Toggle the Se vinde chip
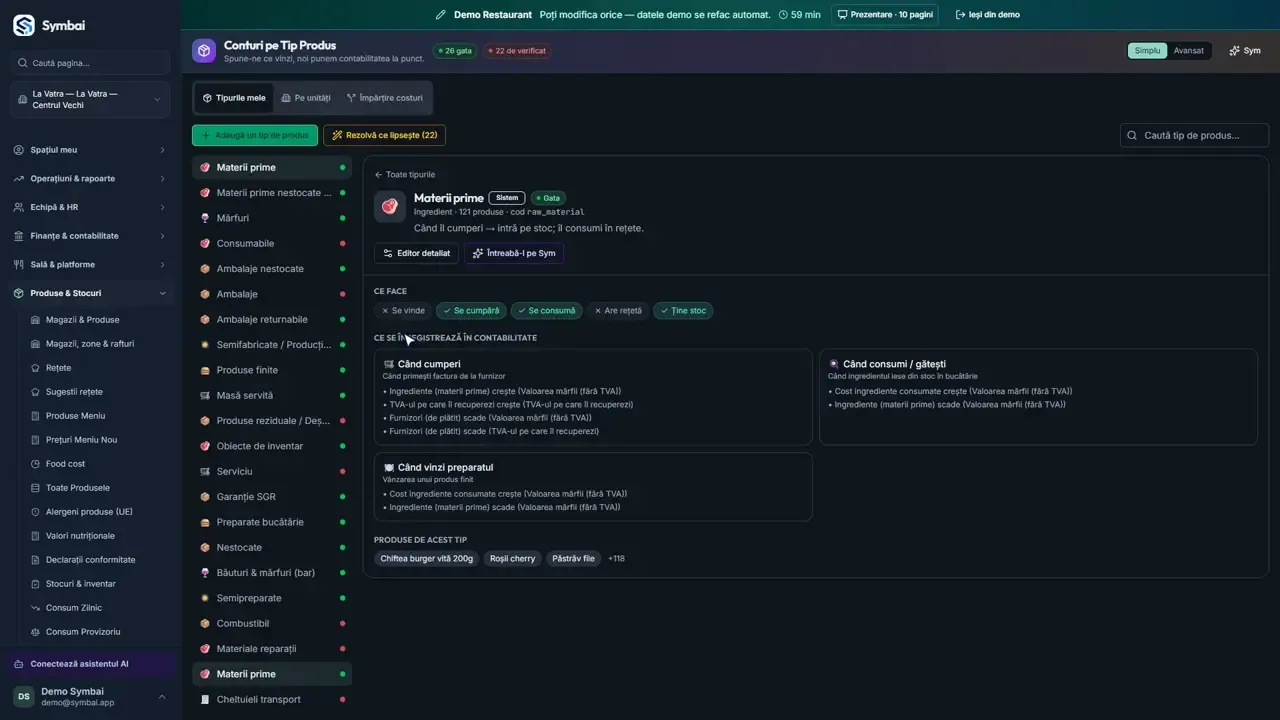 click(x=403, y=311)
